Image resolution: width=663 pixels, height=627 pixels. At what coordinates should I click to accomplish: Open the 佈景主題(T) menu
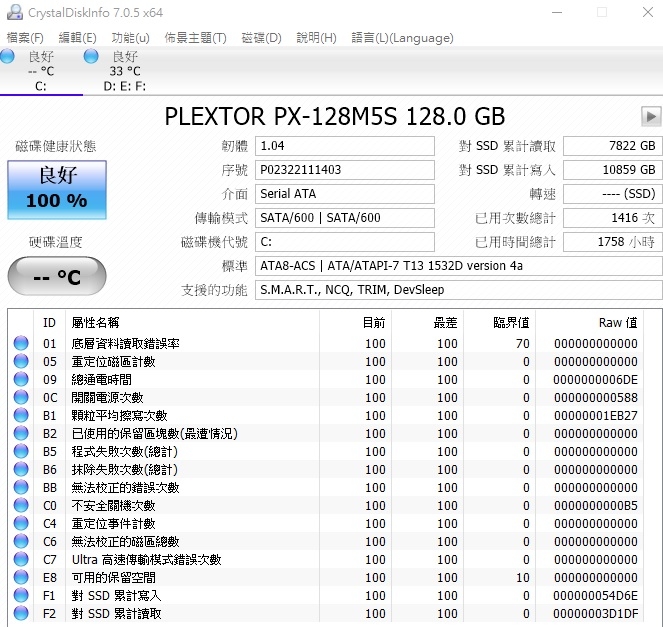[x=195, y=38]
